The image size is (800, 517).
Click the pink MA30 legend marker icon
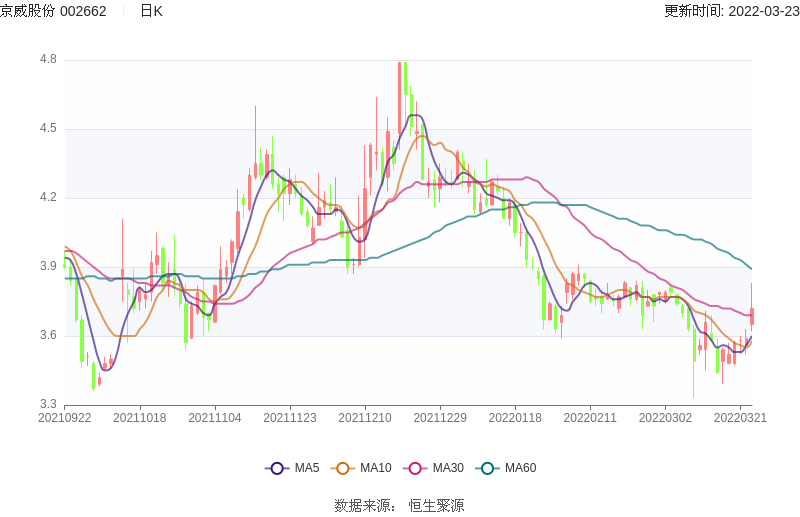415,468
